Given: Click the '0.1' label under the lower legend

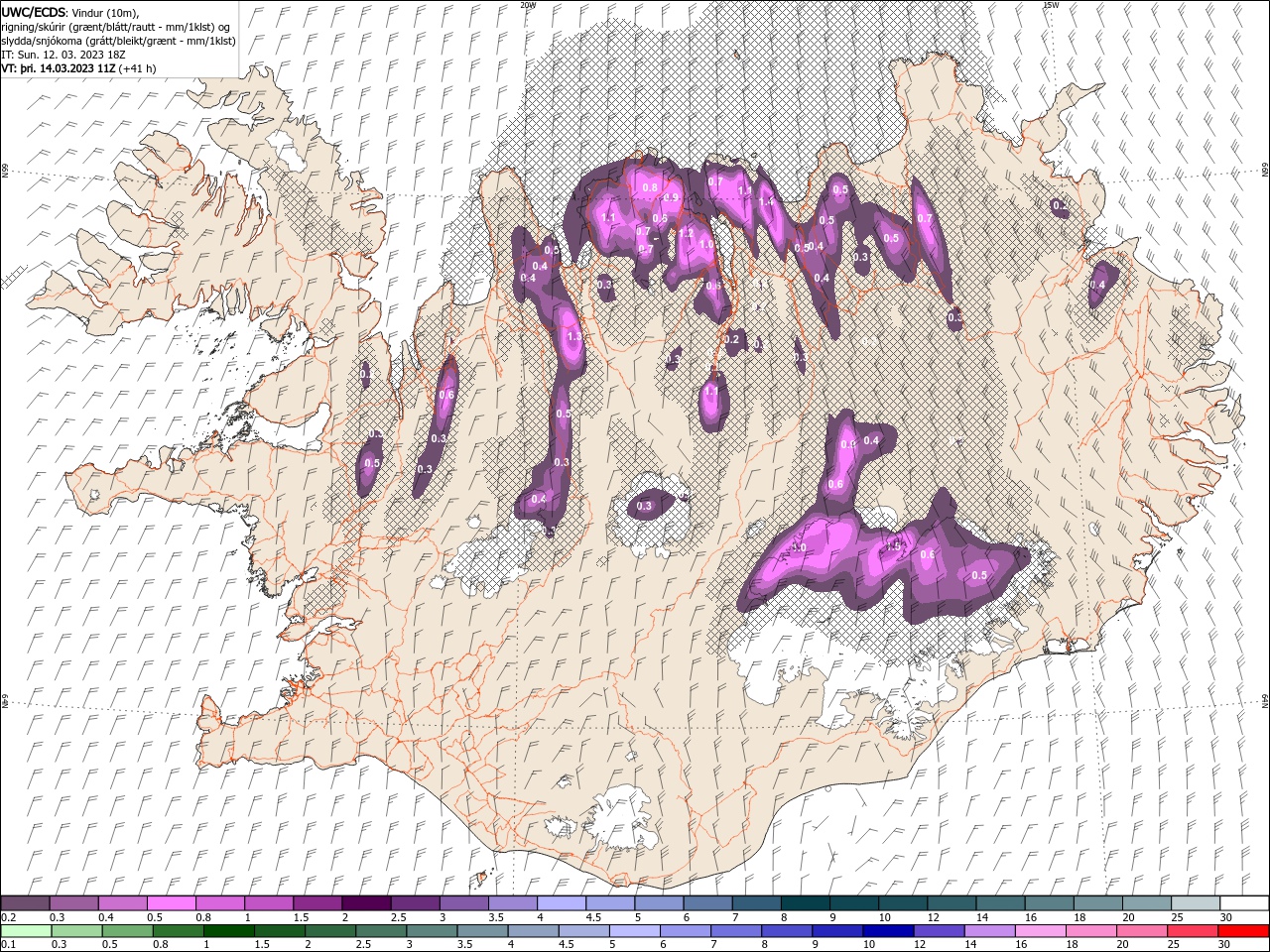Looking at the screenshot, I should point(7,945).
